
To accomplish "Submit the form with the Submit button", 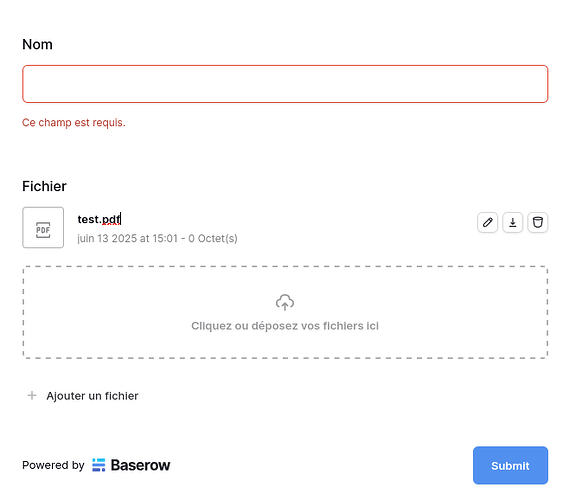I will pos(510,465).
